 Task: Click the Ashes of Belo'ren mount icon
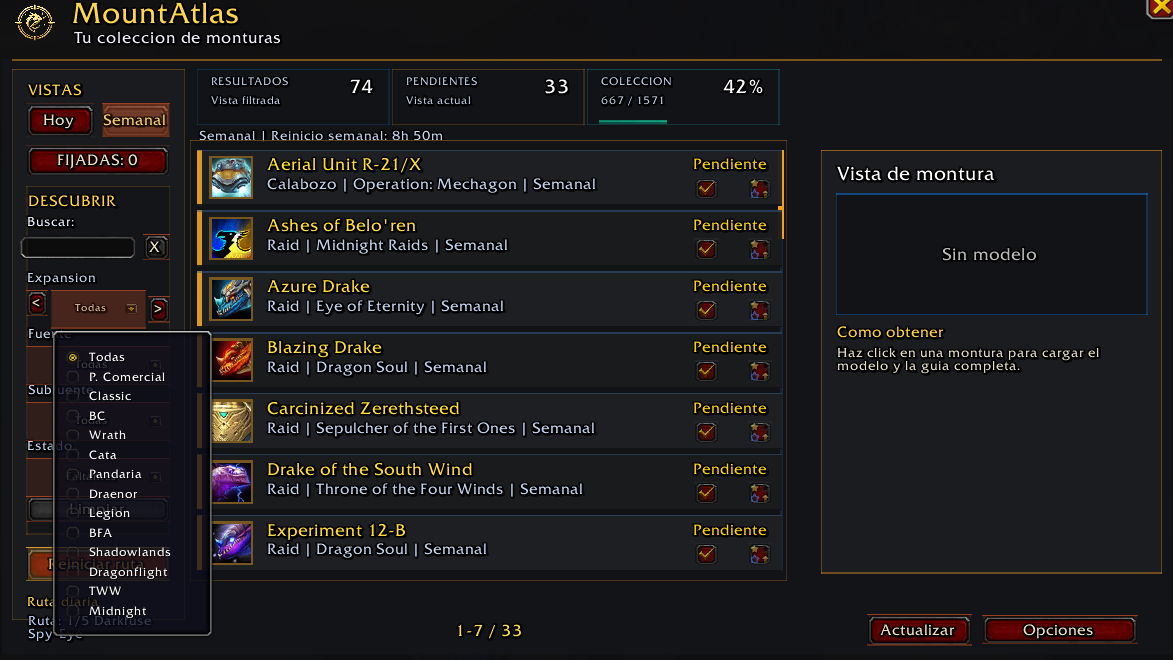231,239
